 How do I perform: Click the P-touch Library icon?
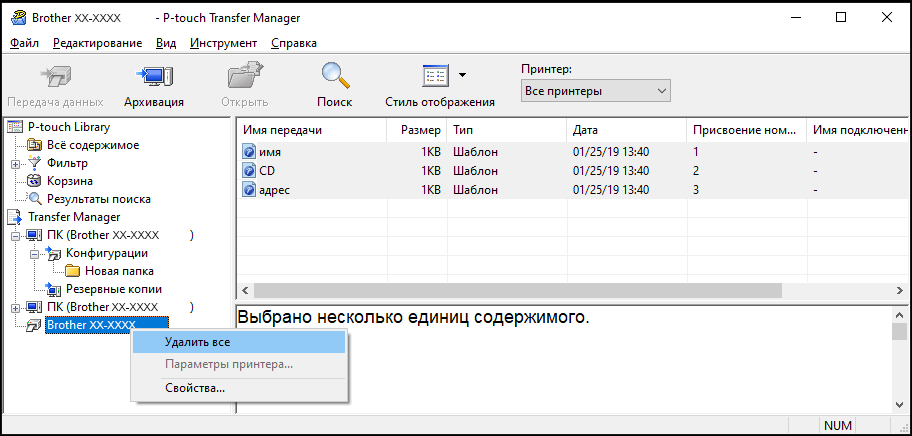[x=15, y=127]
